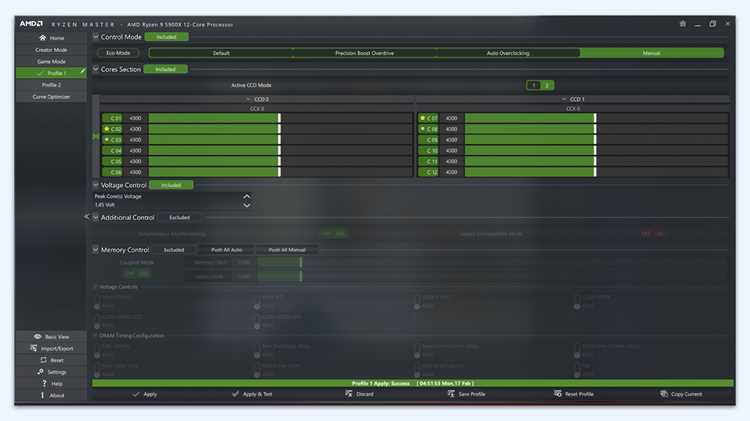
Task: Switch control mode to Auto Overclocking
Action: (x=508, y=53)
